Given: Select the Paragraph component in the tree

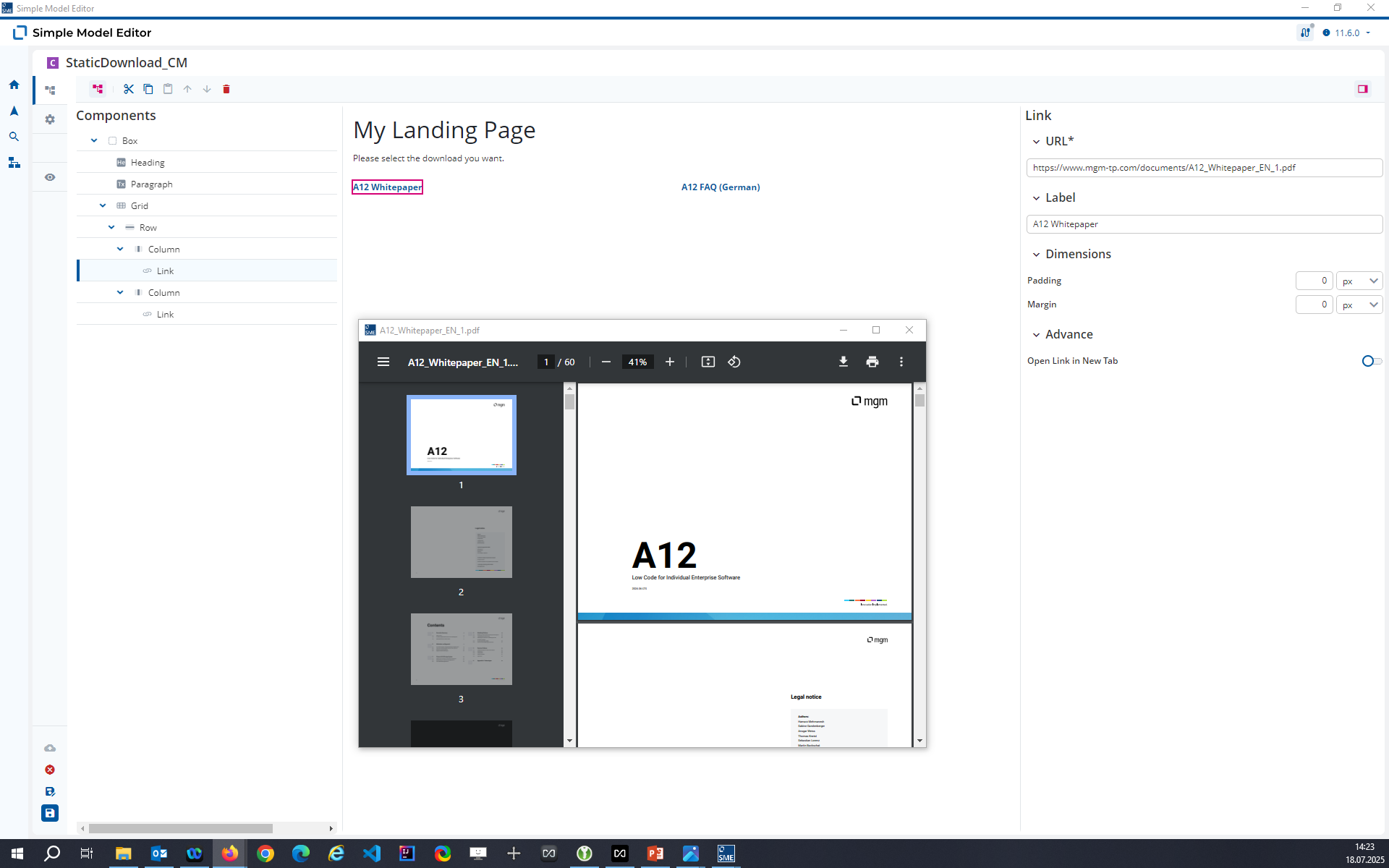Looking at the screenshot, I should coord(207,184).
